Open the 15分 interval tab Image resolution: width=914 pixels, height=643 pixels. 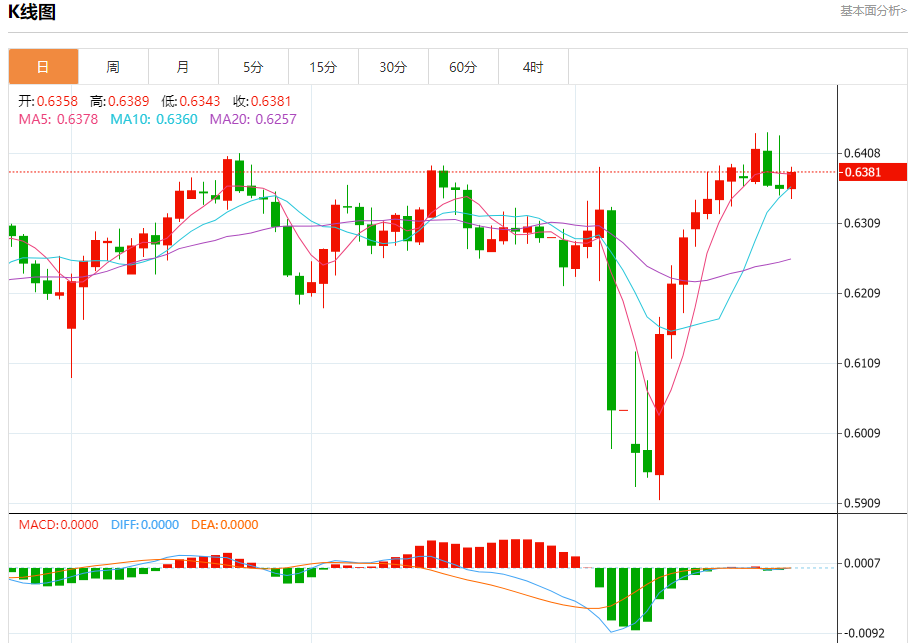coord(323,67)
